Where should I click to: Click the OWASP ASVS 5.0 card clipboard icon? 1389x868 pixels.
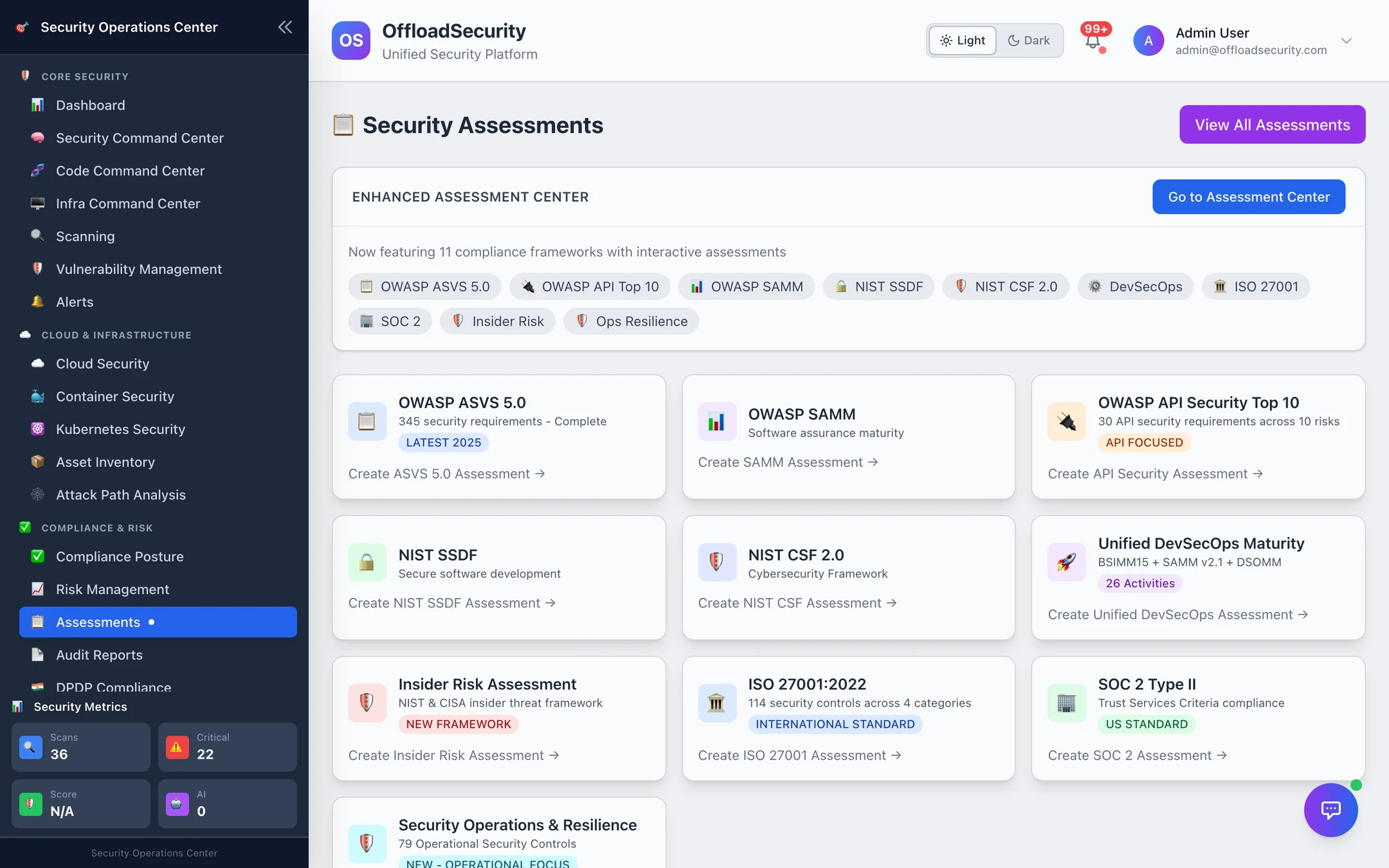click(367, 421)
